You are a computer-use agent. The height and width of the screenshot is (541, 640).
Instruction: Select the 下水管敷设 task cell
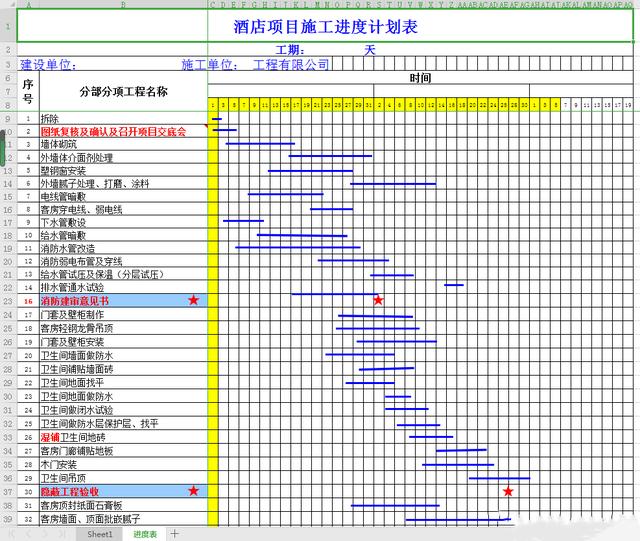[124, 223]
